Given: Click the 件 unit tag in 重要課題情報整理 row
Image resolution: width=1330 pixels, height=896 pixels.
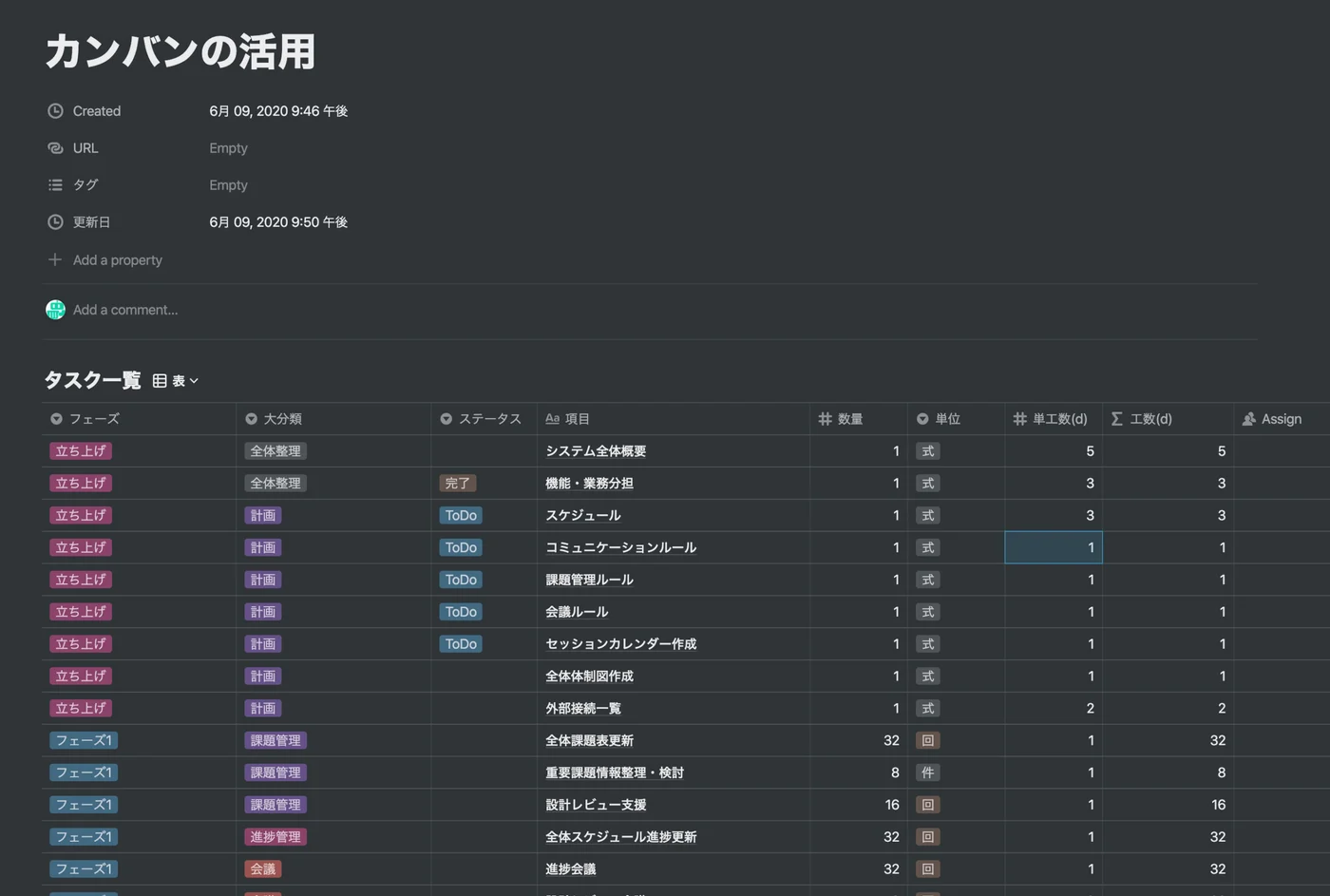Looking at the screenshot, I should point(927,772).
